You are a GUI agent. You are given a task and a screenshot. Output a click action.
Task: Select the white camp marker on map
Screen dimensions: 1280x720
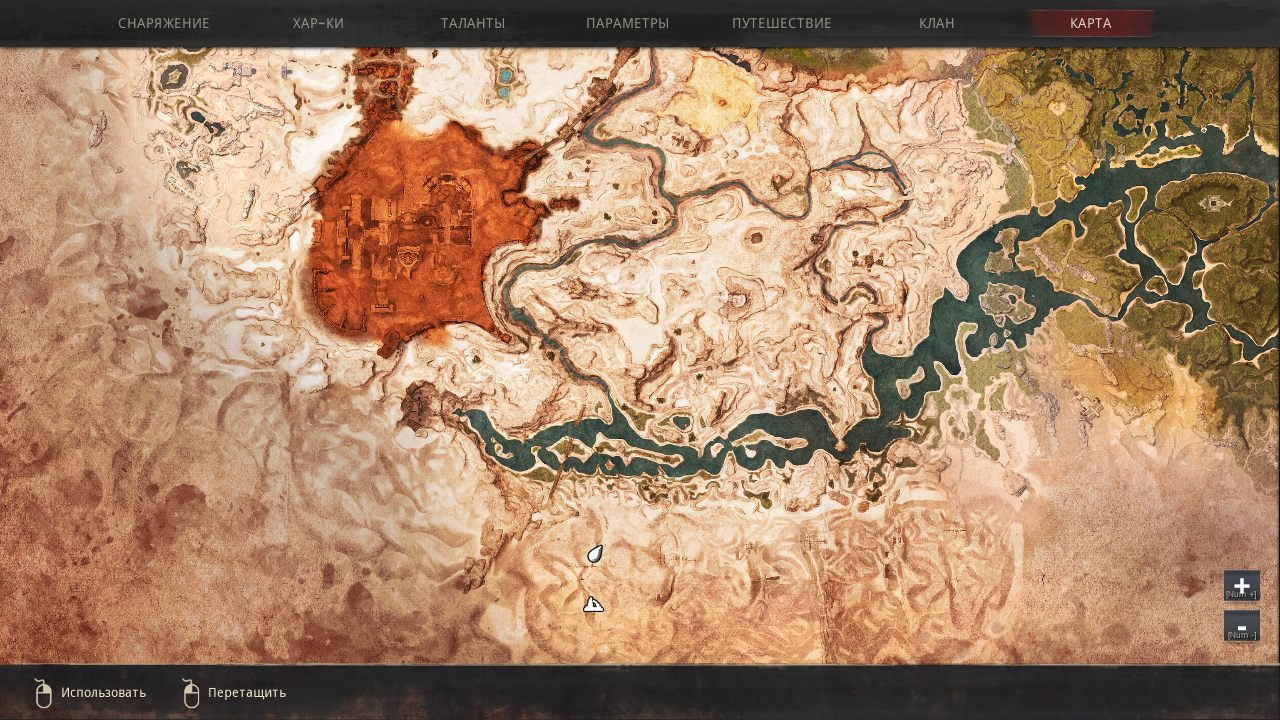click(x=593, y=604)
